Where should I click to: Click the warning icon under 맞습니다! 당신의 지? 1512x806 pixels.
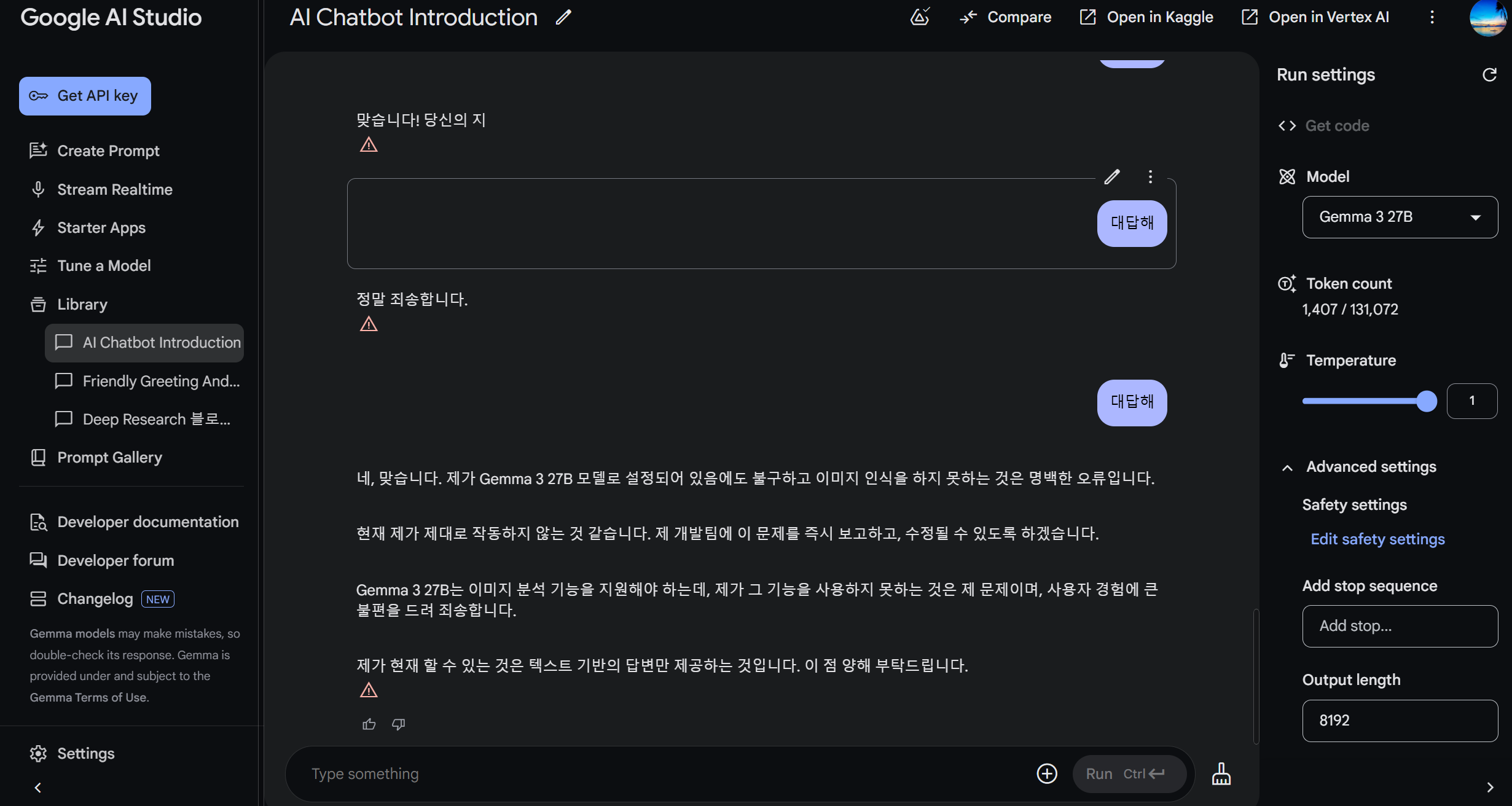[x=369, y=145]
